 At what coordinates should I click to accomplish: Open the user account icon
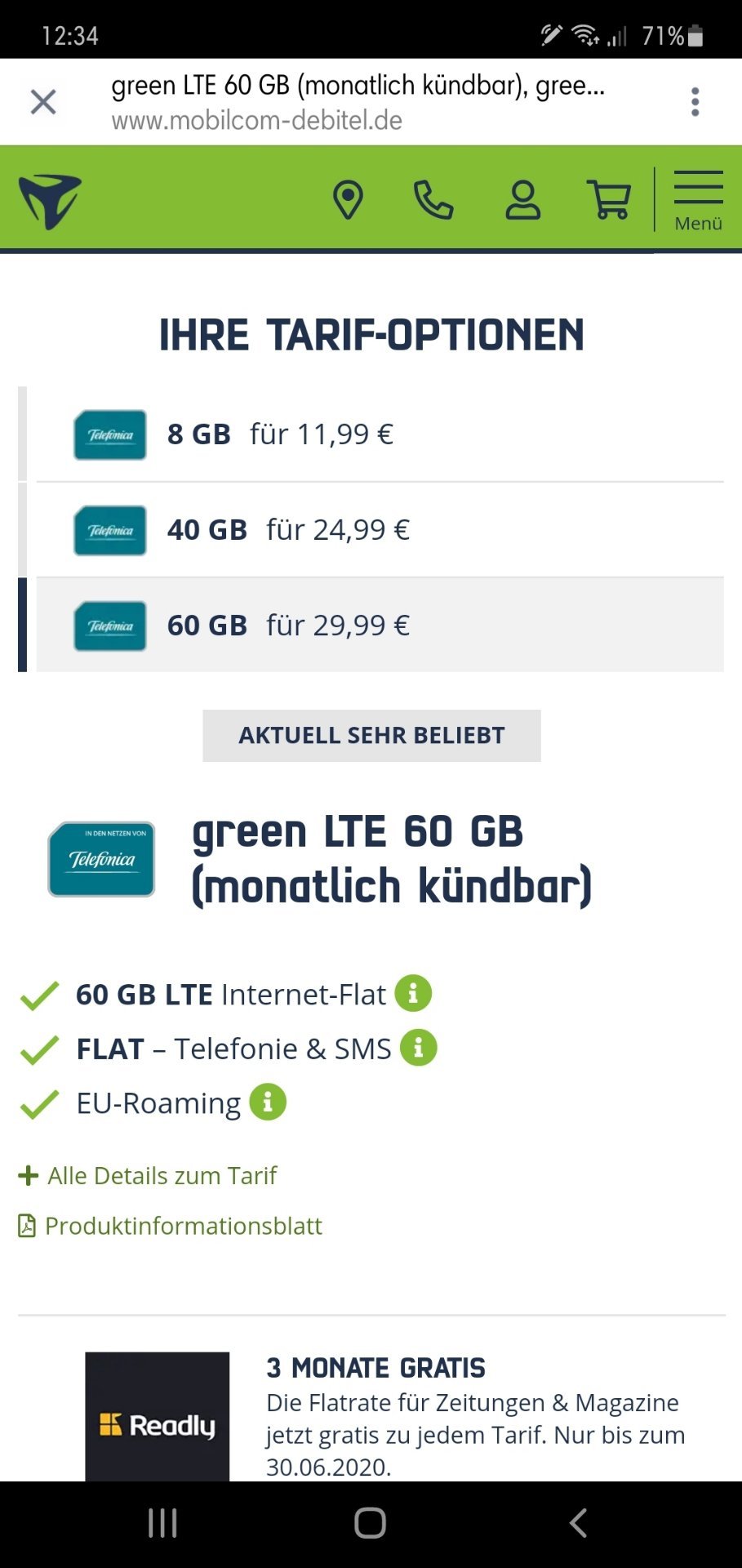click(522, 200)
